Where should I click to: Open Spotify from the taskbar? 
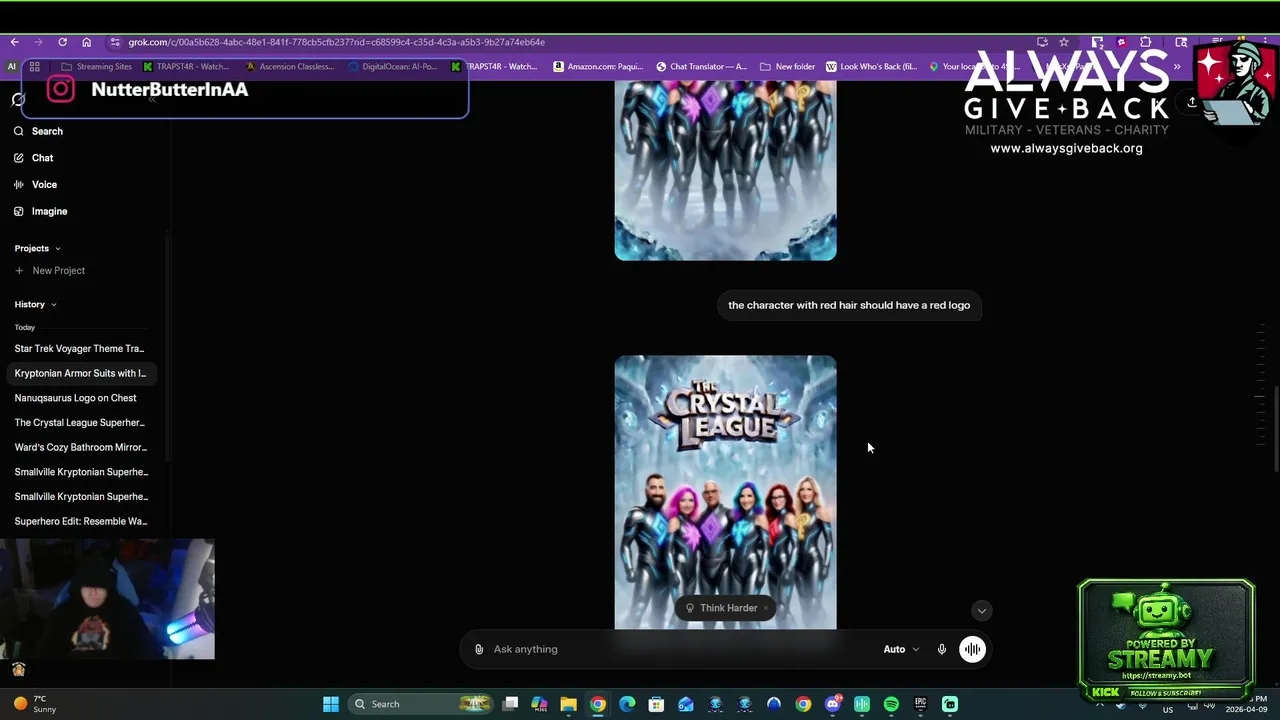pos(891,704)
